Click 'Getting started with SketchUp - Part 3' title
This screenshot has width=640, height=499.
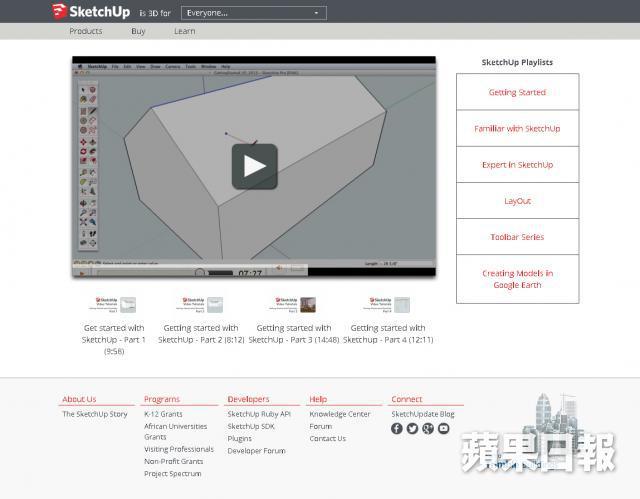(294, 334)
